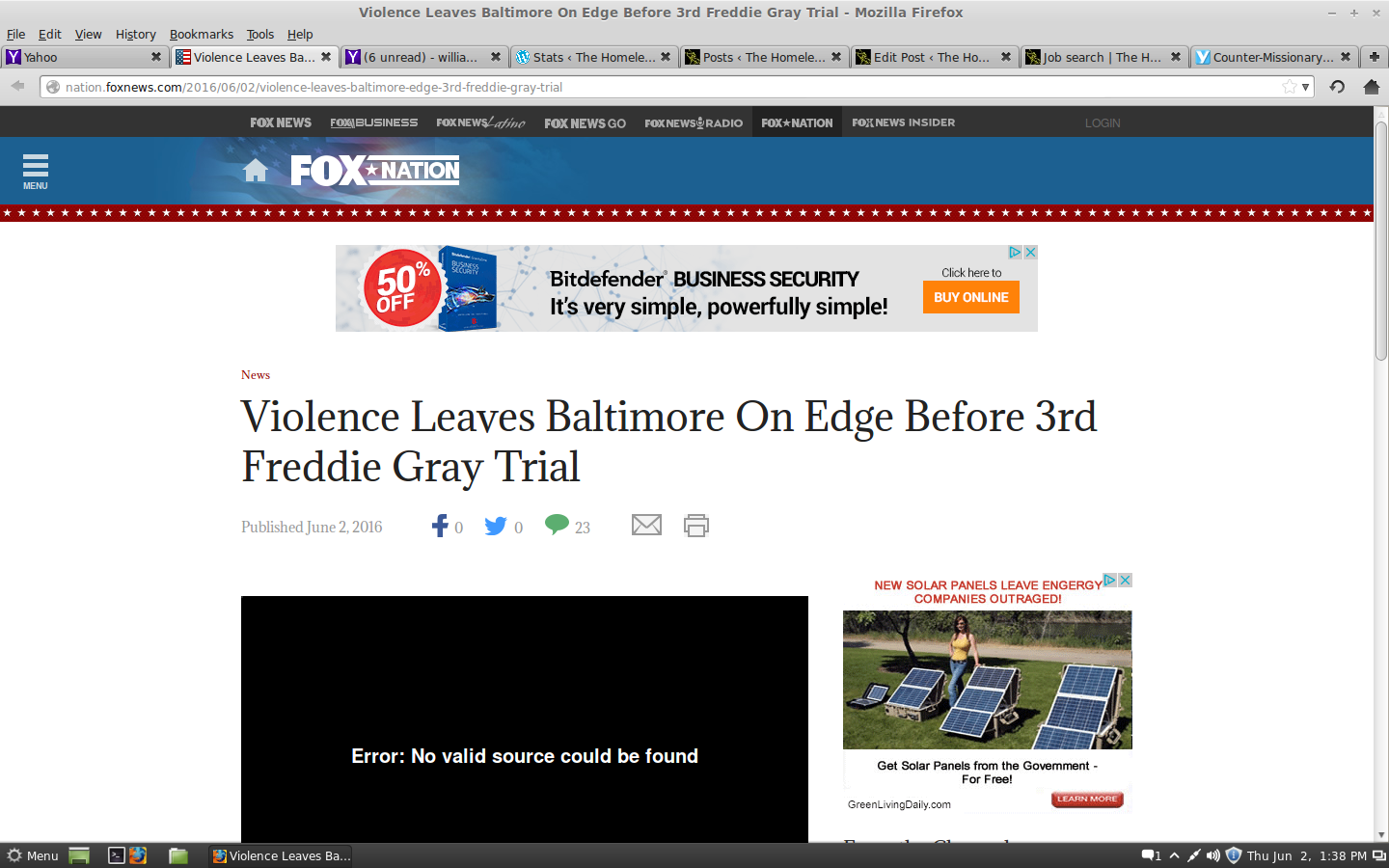Share article via Facebook icon
Viewport: 1389px width, 868px height.
(440, 526)
